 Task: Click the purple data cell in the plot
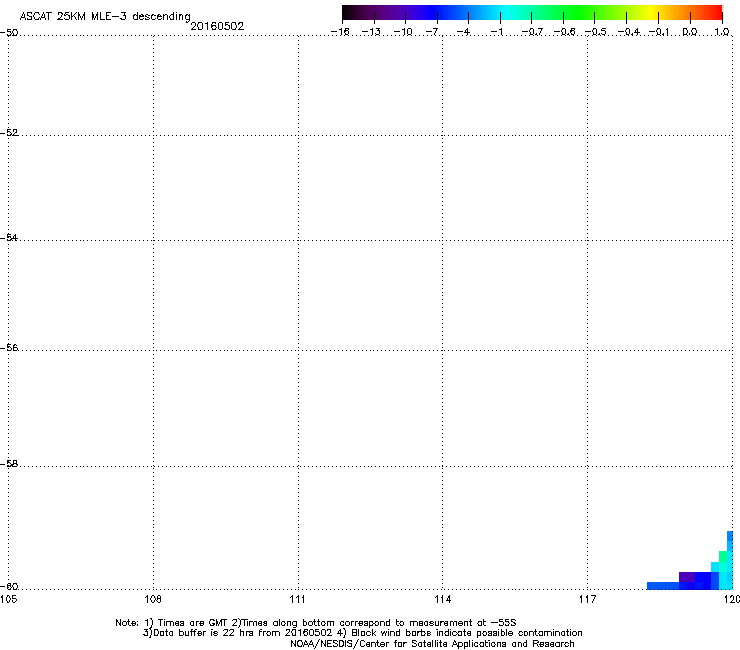(687, 577)
